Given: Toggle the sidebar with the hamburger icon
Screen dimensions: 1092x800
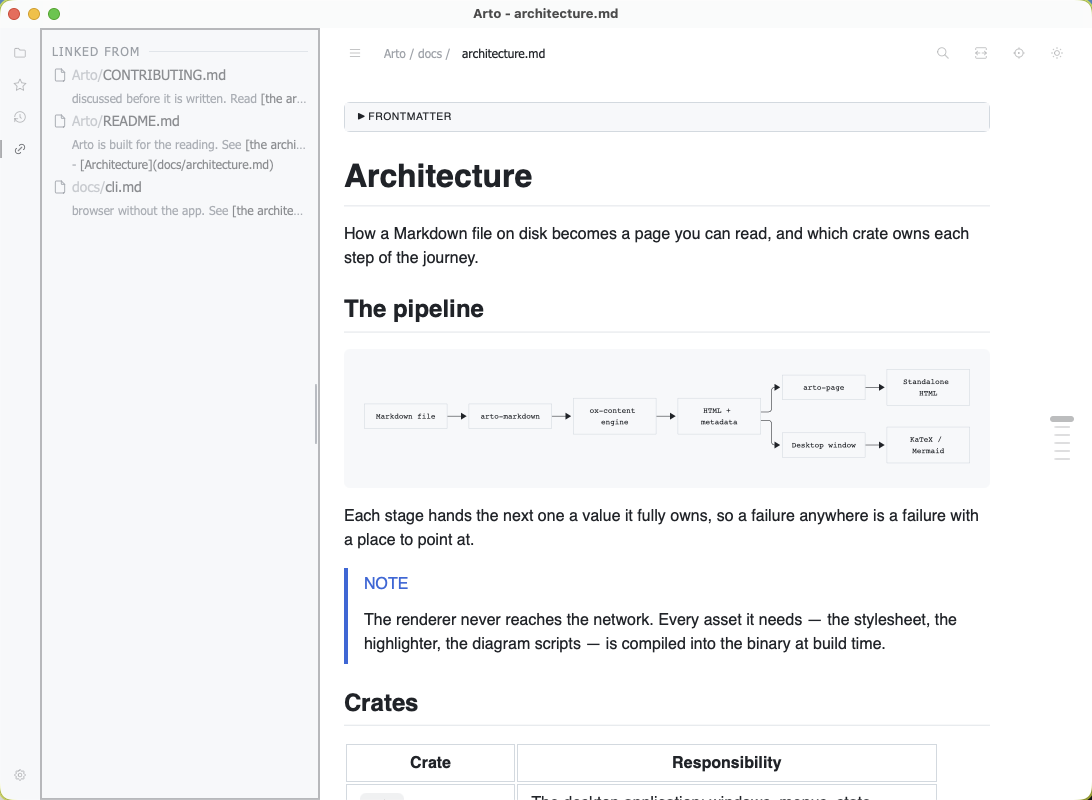Looking at the screenshot, I should click(355, 54).
